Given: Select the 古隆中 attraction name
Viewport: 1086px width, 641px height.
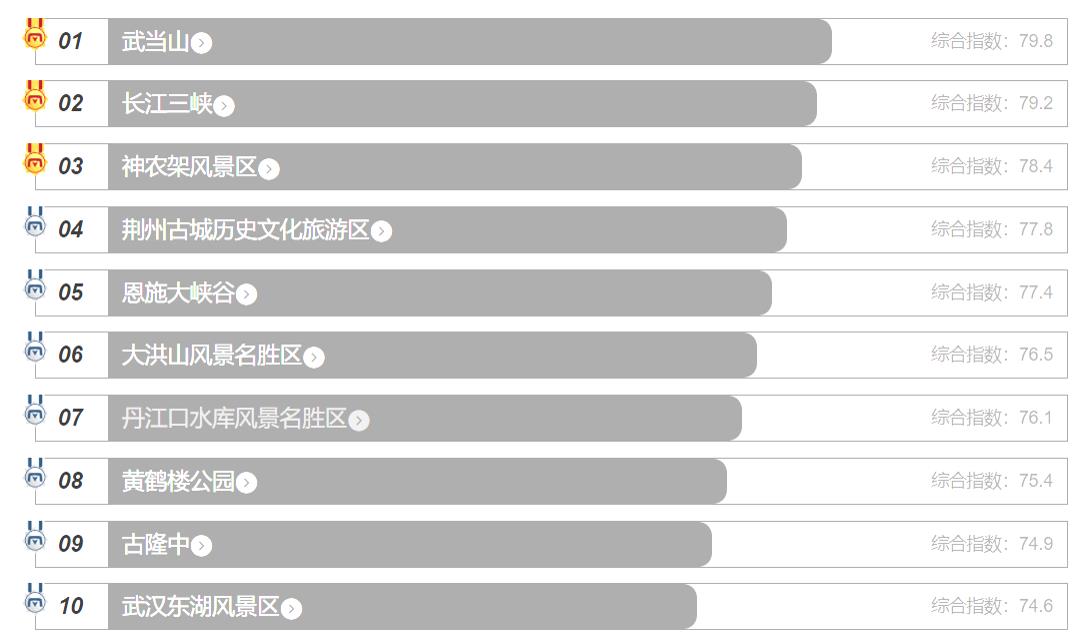Looking at the screenshot, I should (155, 544).
